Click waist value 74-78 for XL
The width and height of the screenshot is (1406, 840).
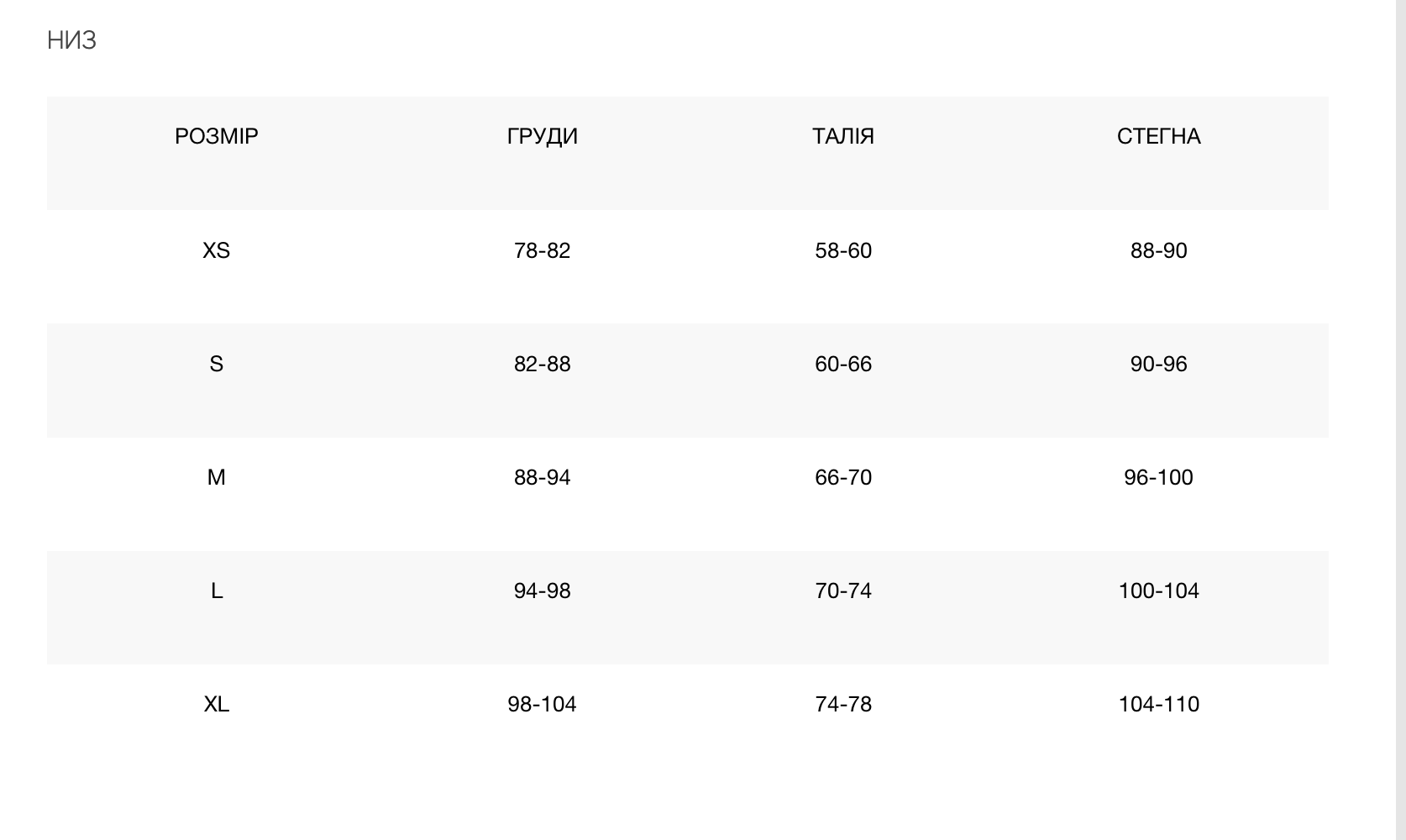[843, 704]
